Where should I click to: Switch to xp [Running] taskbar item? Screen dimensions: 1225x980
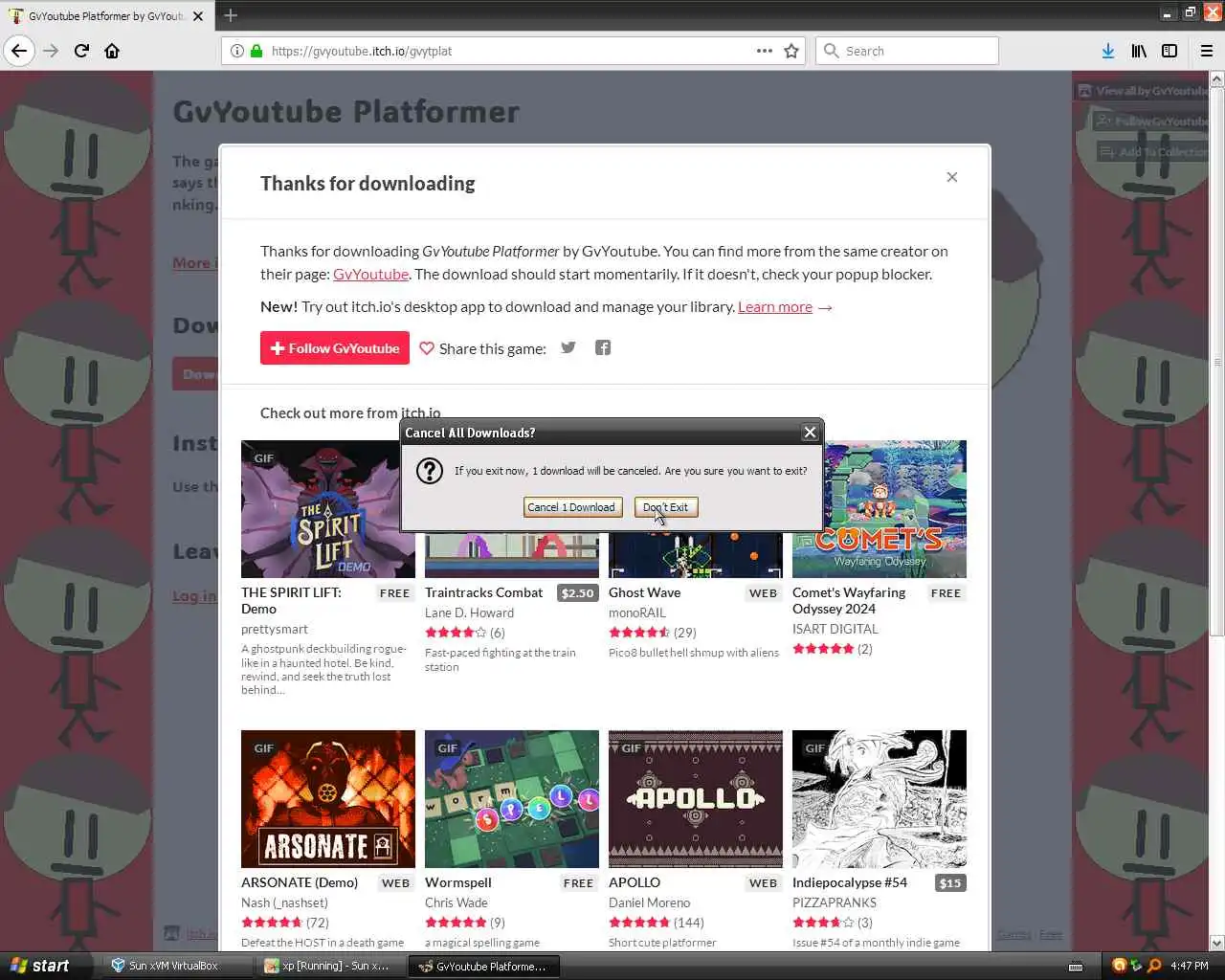click(331, 966)
